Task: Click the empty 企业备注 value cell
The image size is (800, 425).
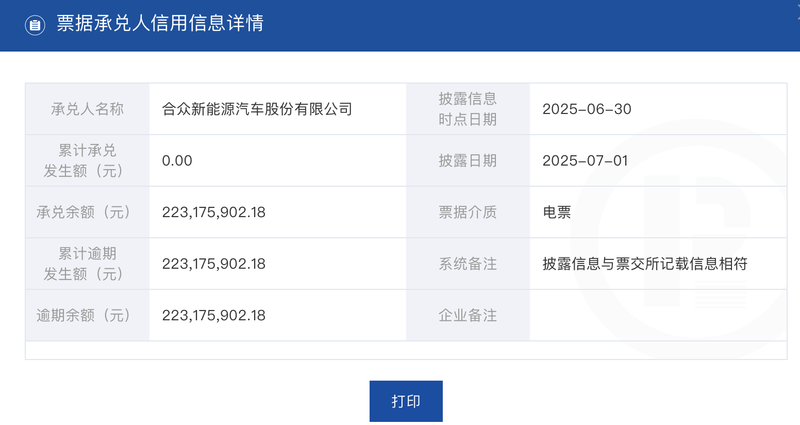Action: coord(658,315)
